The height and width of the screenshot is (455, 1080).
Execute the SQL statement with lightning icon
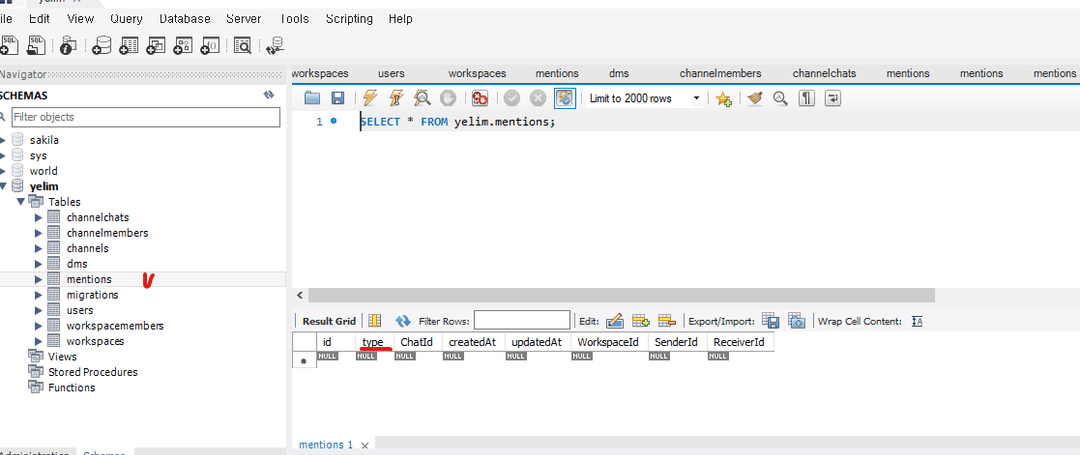tap(370, 98)
